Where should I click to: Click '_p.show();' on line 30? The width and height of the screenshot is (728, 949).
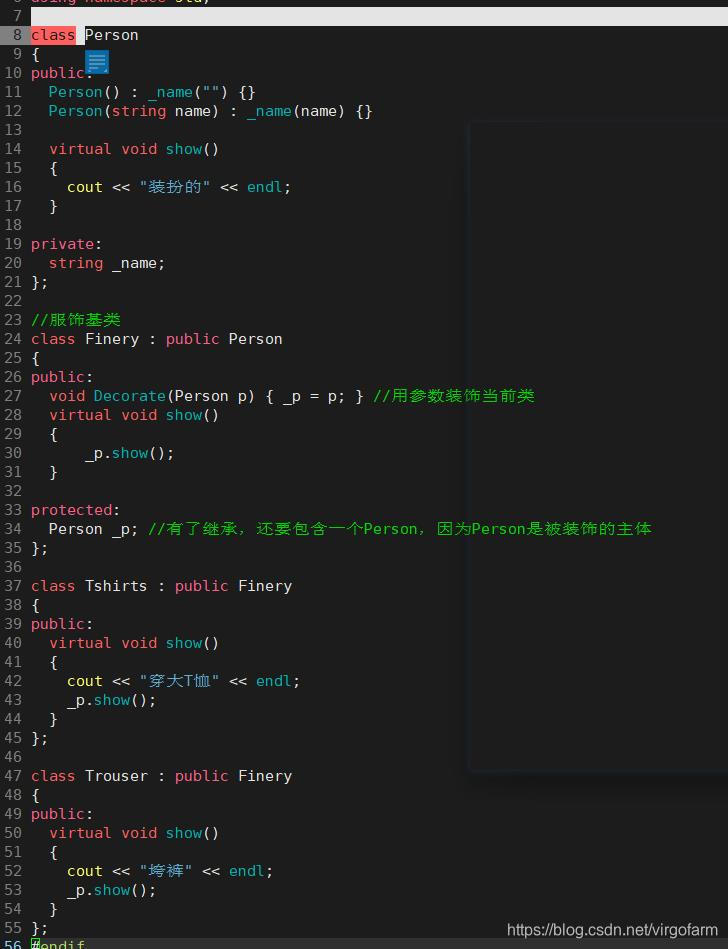click(130, 453)
